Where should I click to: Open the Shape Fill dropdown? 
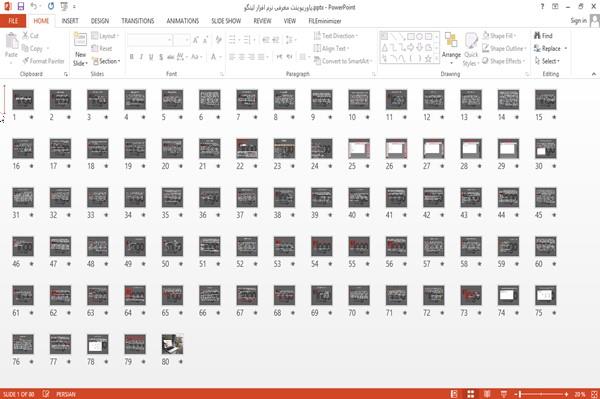[x=499, y=36]
